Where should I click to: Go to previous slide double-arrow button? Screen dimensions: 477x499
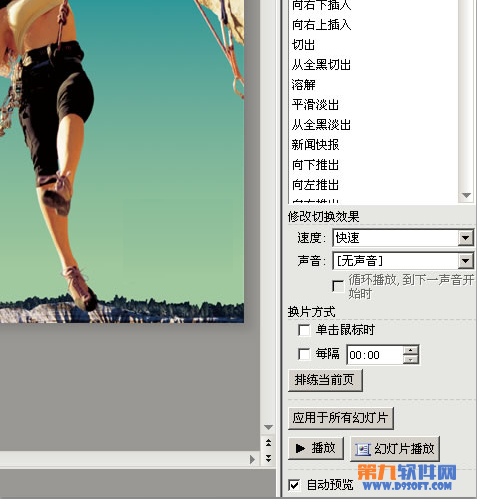pos(268,443)
